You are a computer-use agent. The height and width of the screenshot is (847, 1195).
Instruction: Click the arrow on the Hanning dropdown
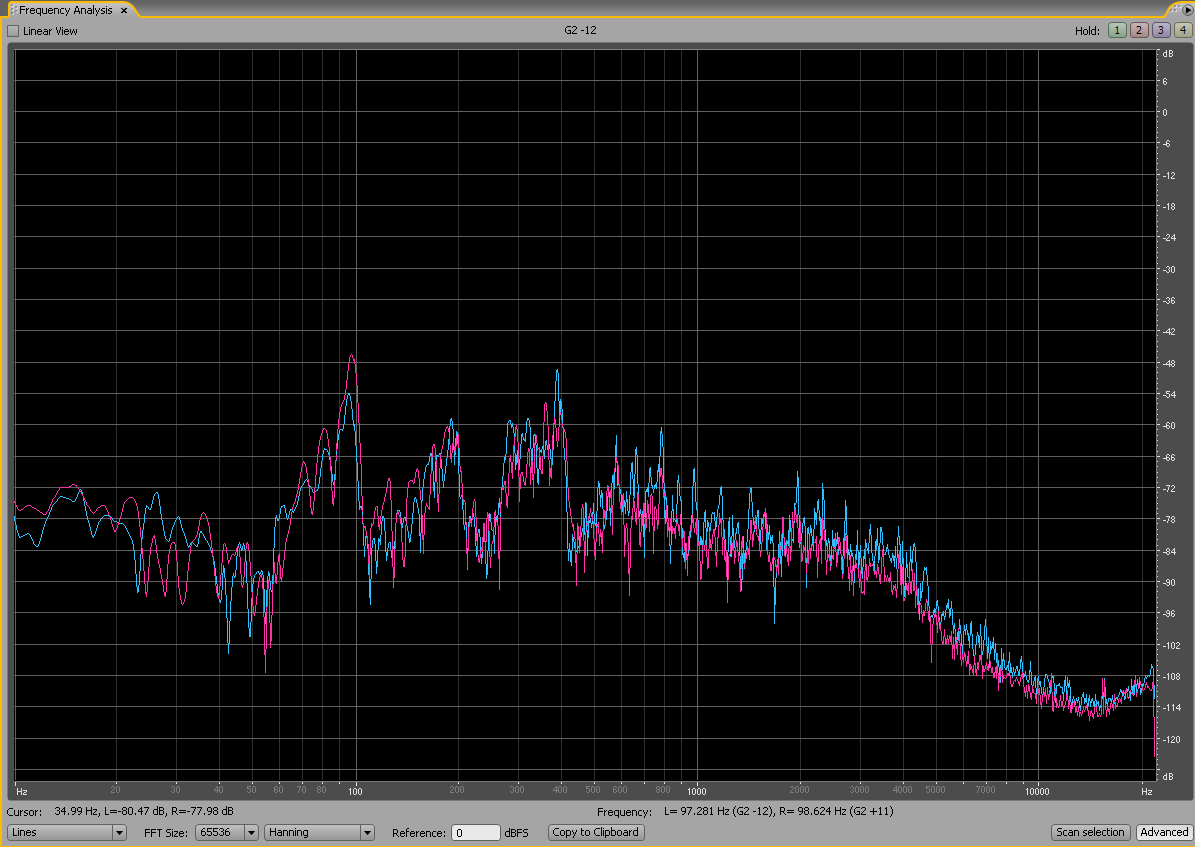[x=367, y=833]
